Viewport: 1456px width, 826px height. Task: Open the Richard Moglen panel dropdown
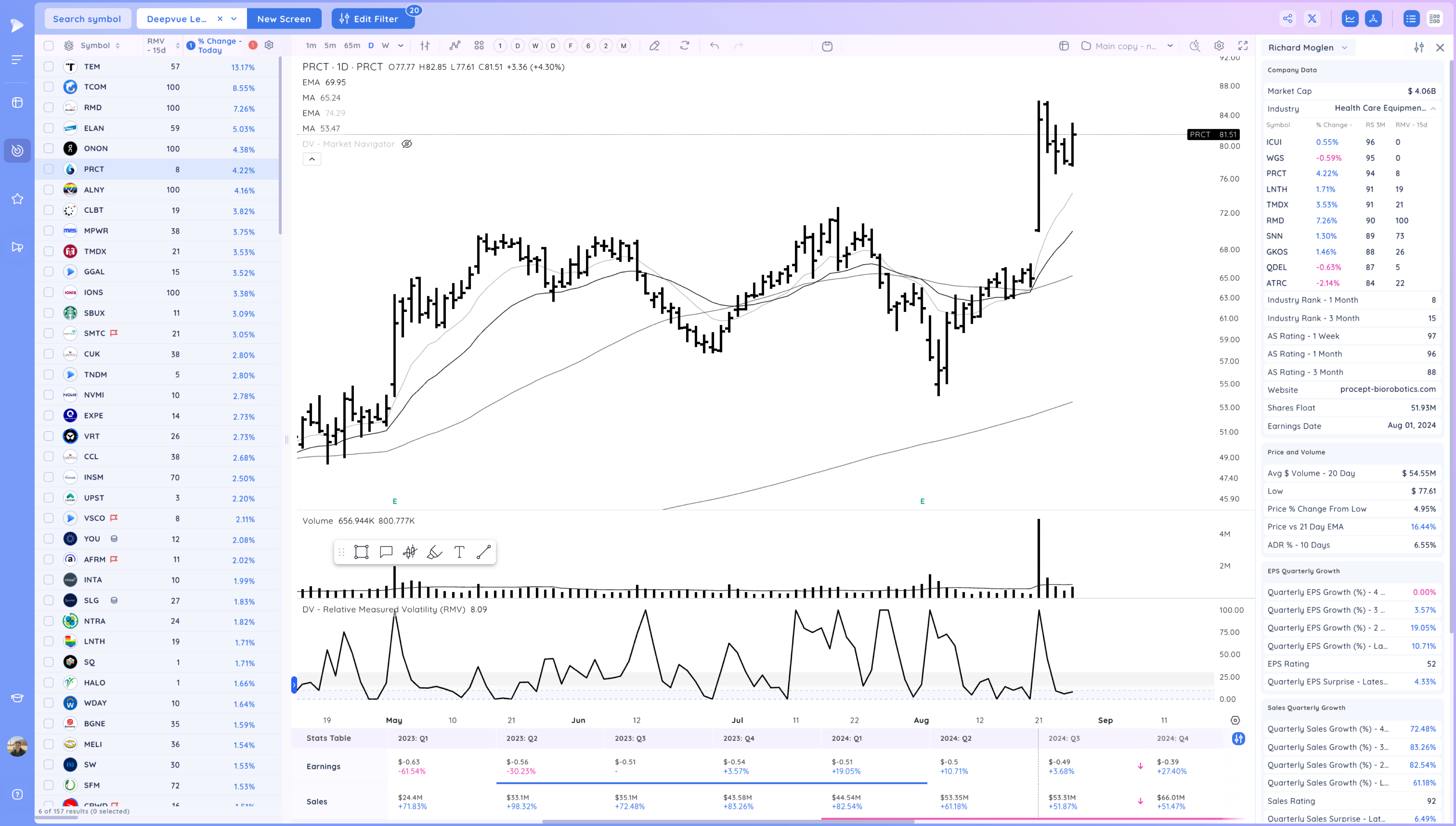1344,48
